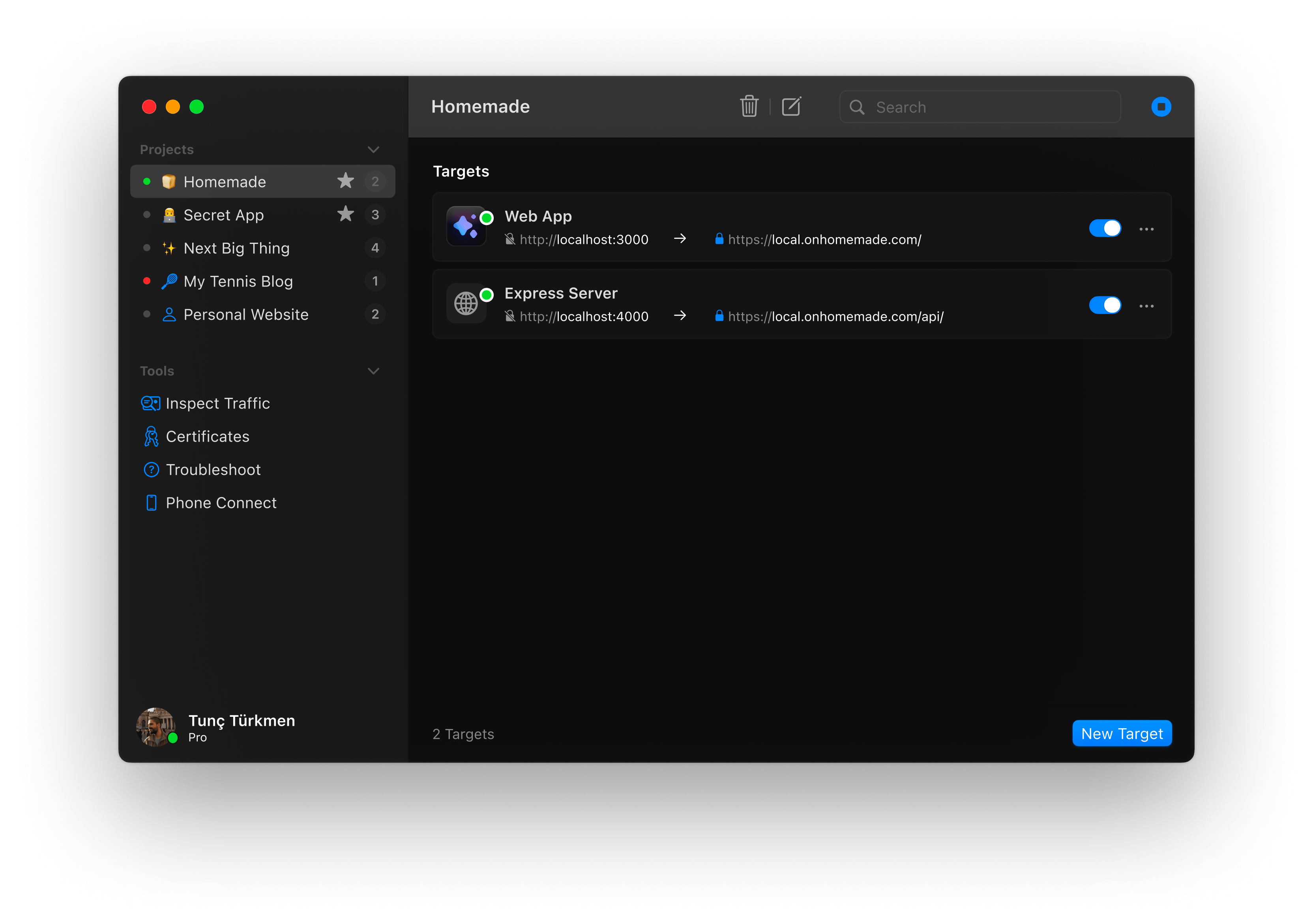This screenshot has width=1313, height=924.
Task: Open the https://local.onhomemade.com/api/ link
Action: (x=835, y=317)
